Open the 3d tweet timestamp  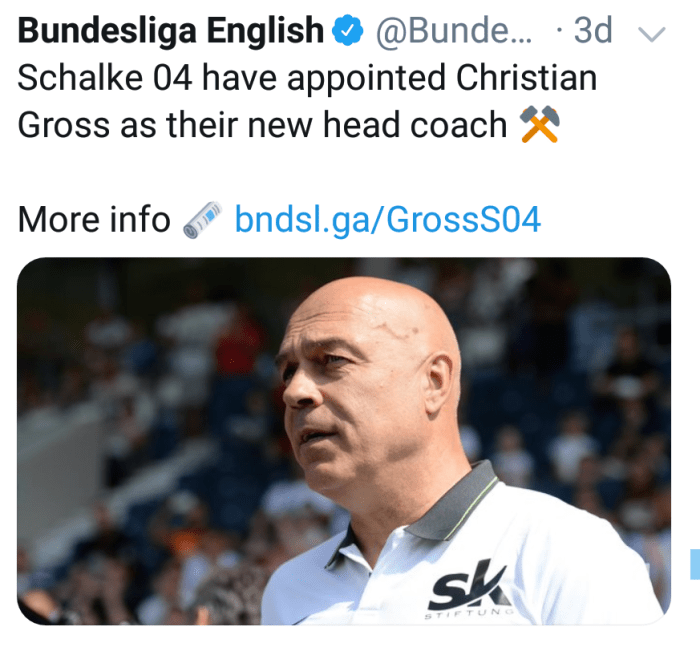592,30
